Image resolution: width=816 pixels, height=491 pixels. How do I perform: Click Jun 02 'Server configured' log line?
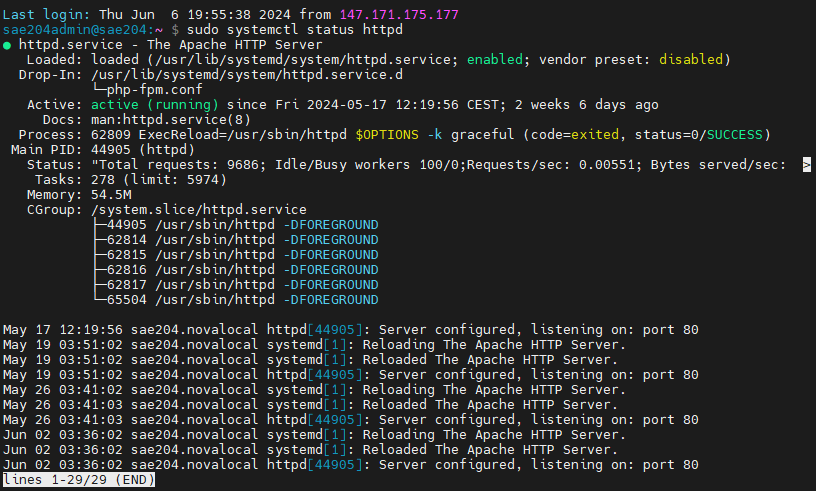[x=351, y=465]
